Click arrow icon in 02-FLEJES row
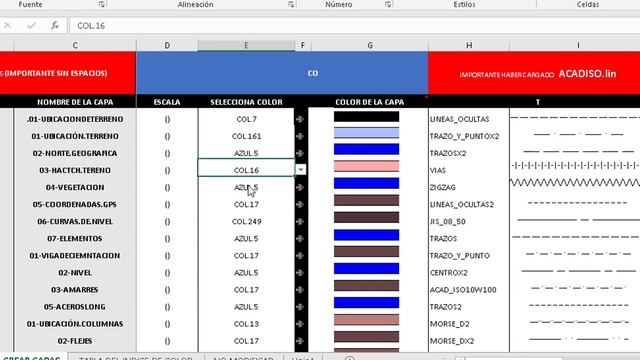Image resolution: width=640 pixels, height=360 pixels. (x=300, y=341)
